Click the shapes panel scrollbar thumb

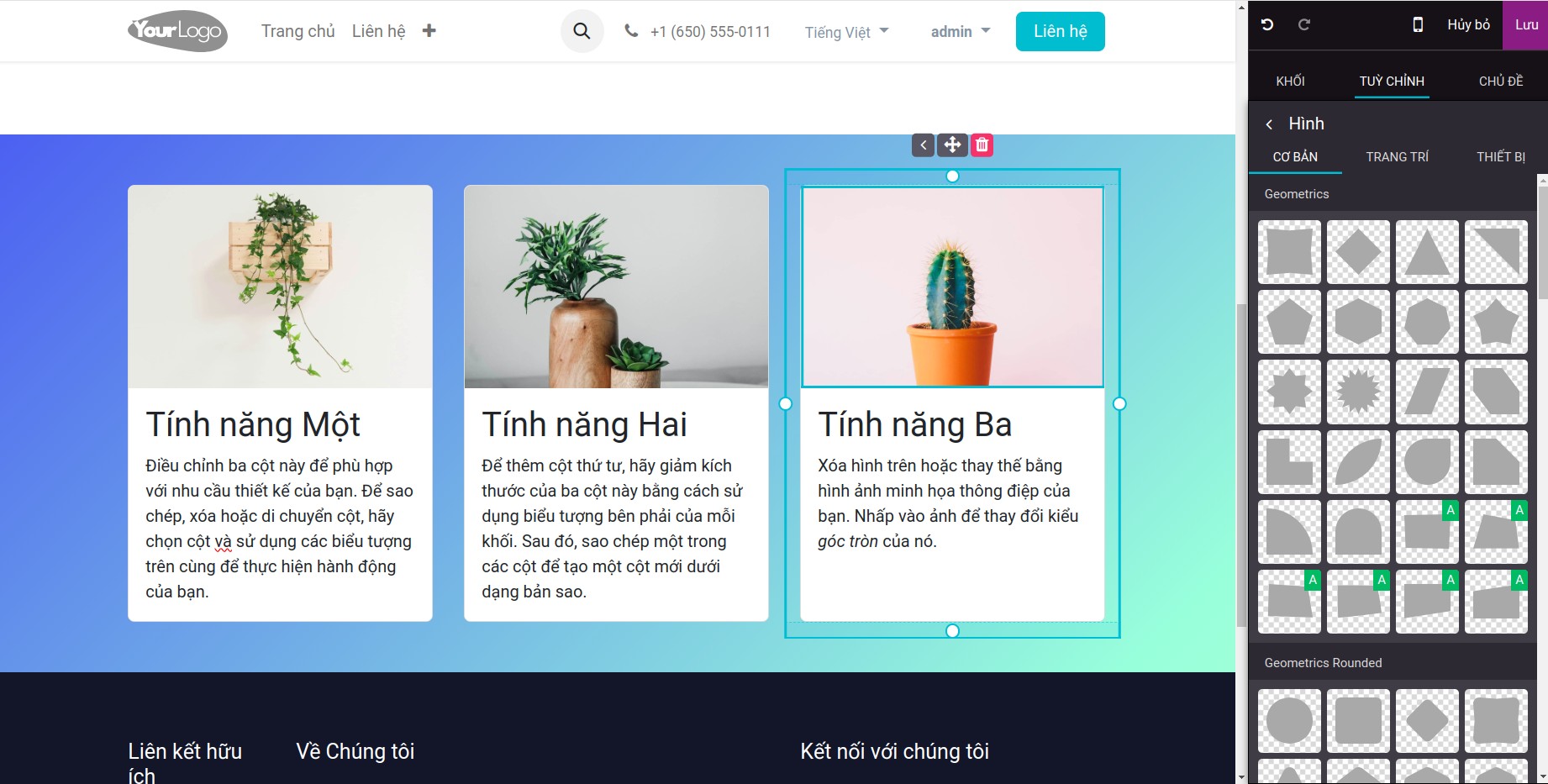1543,243
